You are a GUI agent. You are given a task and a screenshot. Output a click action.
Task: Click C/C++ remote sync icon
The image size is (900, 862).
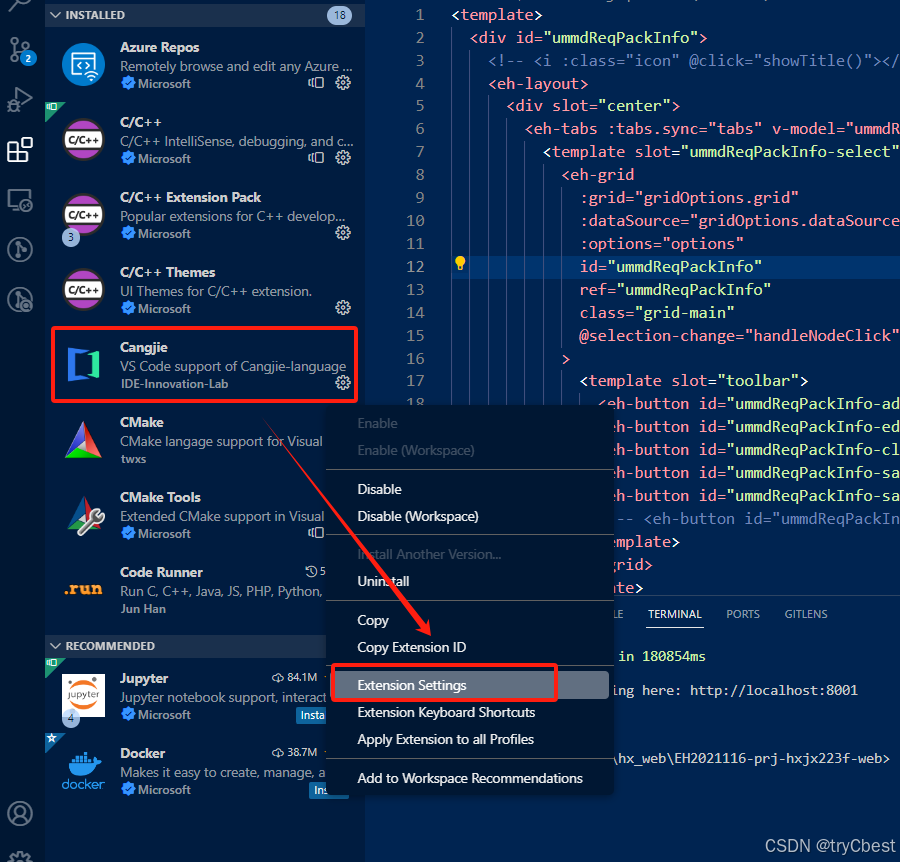click(316, 157)
